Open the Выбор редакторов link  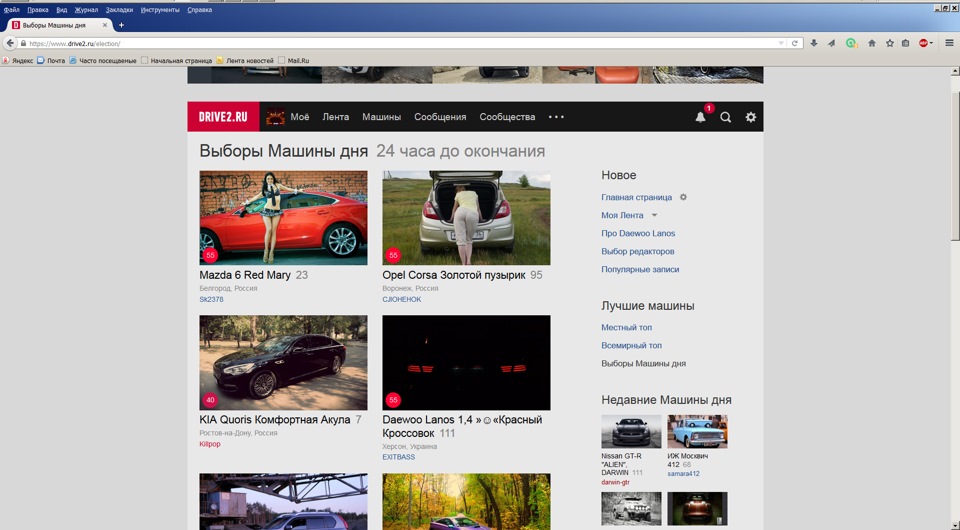637,251
